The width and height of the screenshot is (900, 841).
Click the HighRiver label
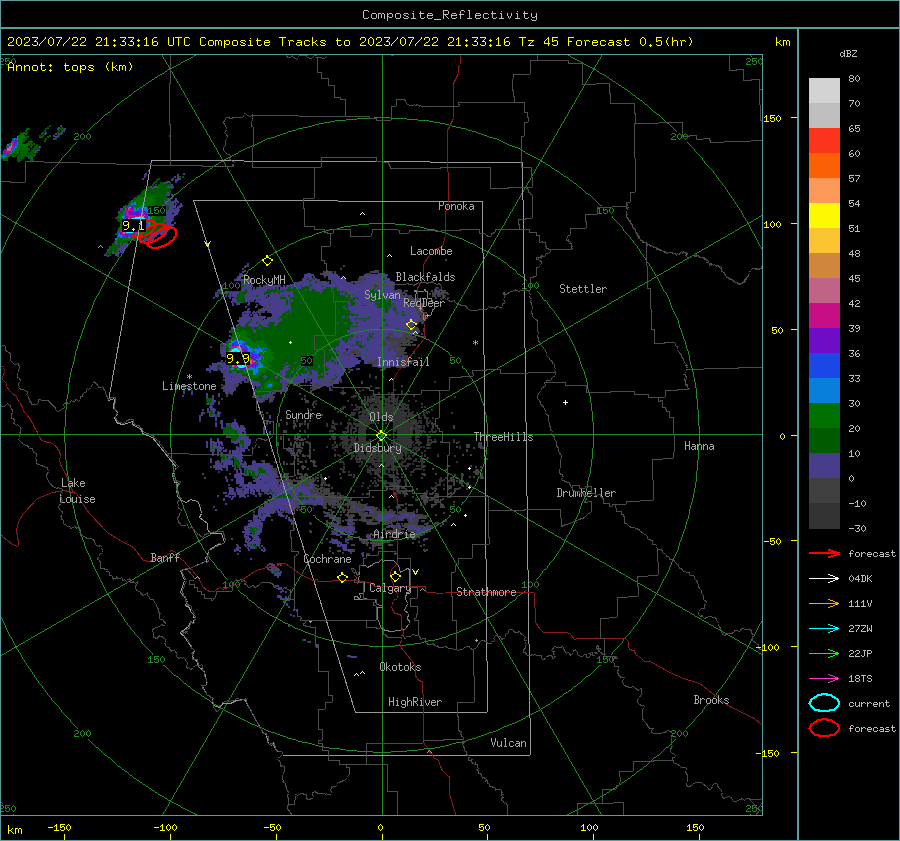[415, 702]
